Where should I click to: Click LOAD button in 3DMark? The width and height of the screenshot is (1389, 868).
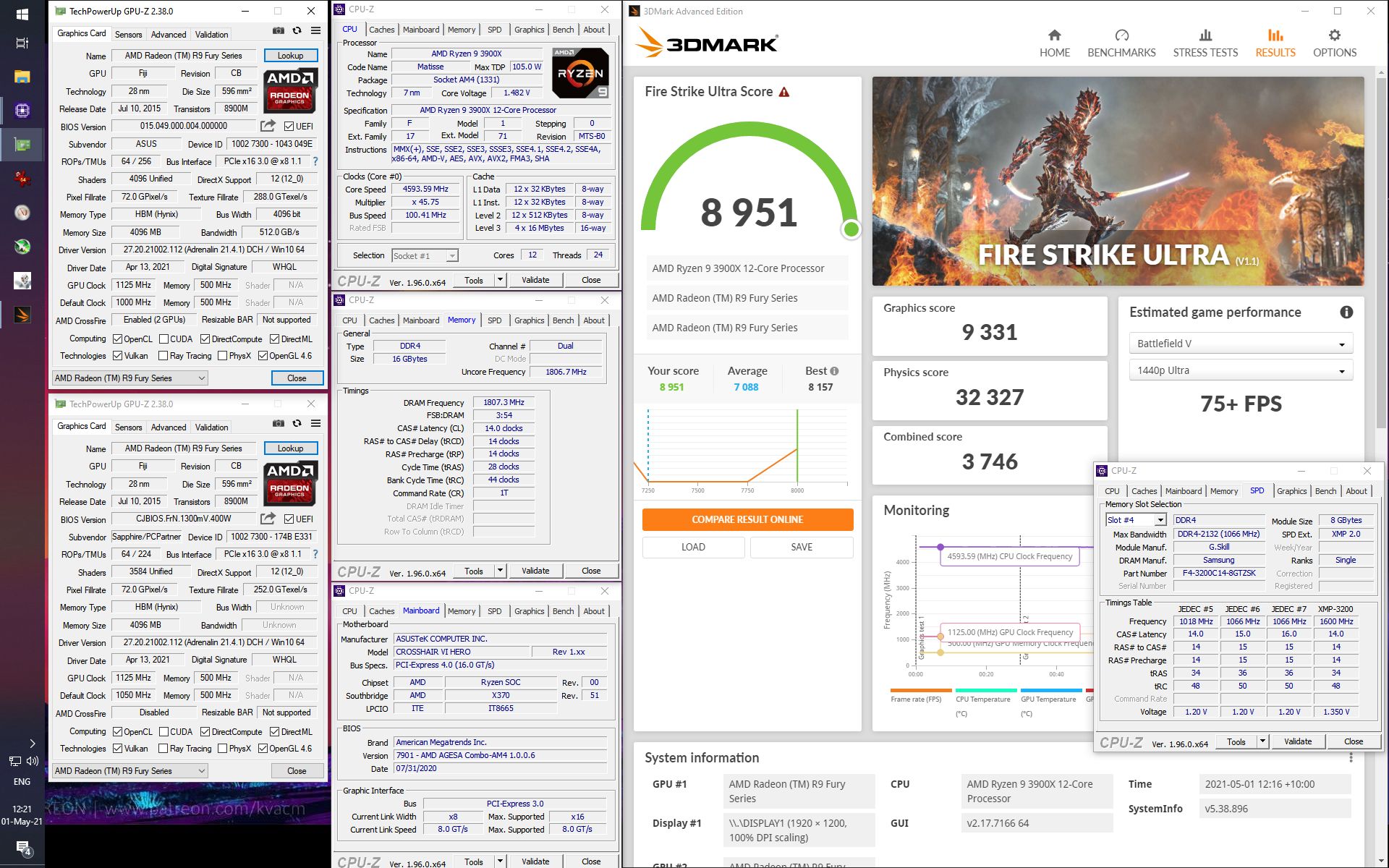[693, 547]
